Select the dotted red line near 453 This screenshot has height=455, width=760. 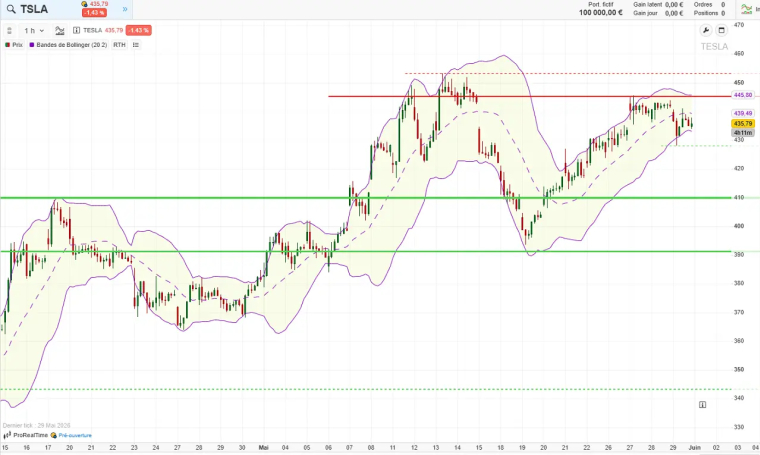(568, 74)
